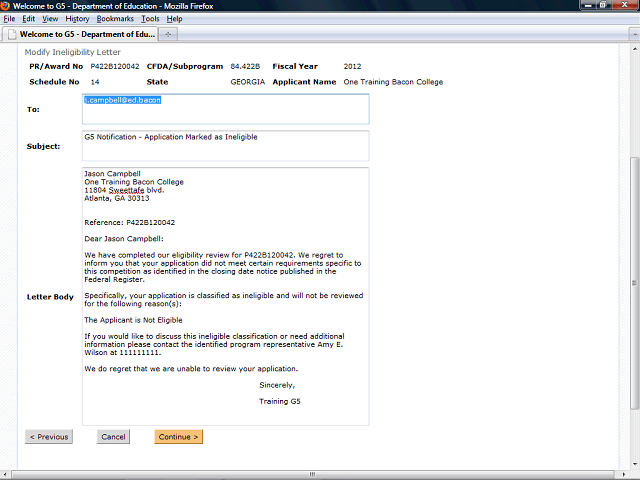Screen dimensions: 640x480
Task: Click the Schedule No value 14
Action: coord(95,82)
